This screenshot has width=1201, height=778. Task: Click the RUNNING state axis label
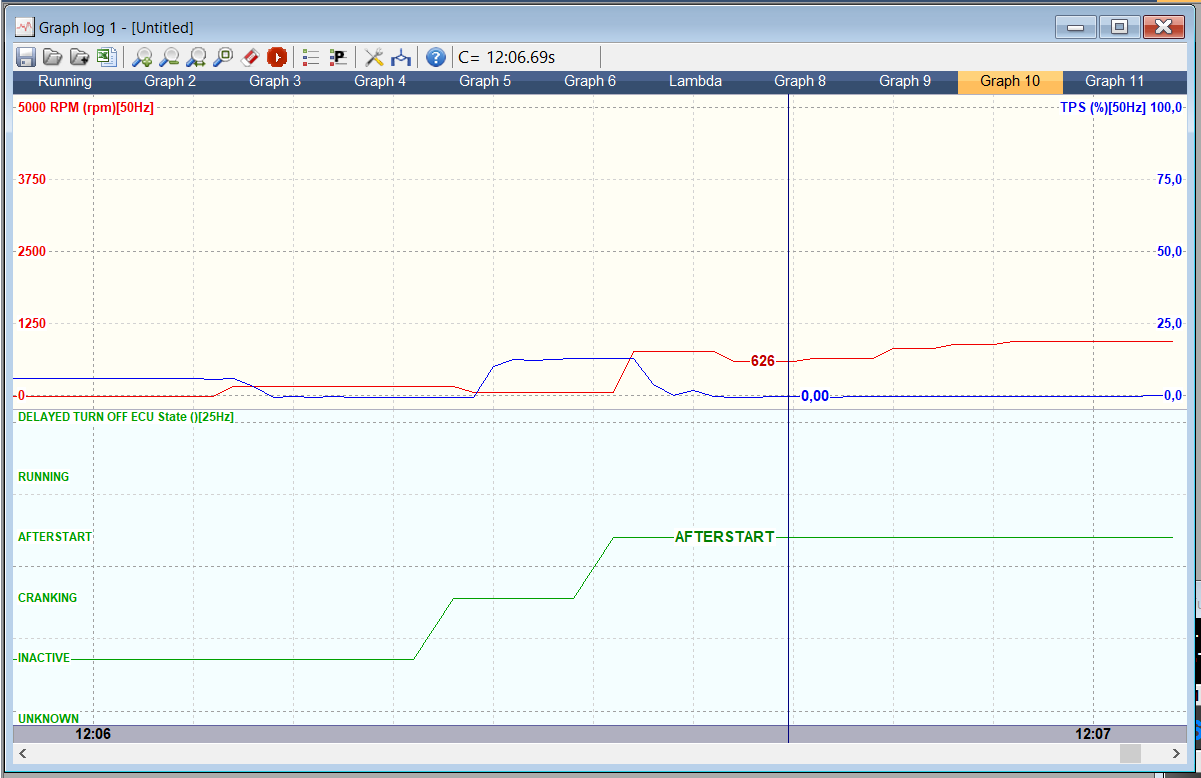44,477
